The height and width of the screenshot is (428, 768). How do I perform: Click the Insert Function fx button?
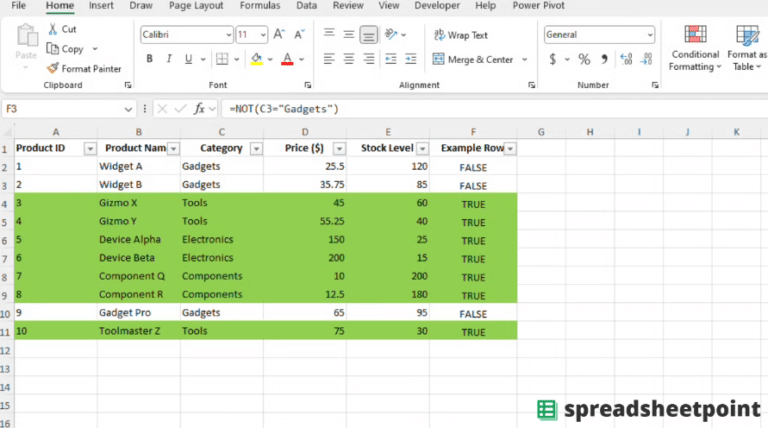pos(199,108)
